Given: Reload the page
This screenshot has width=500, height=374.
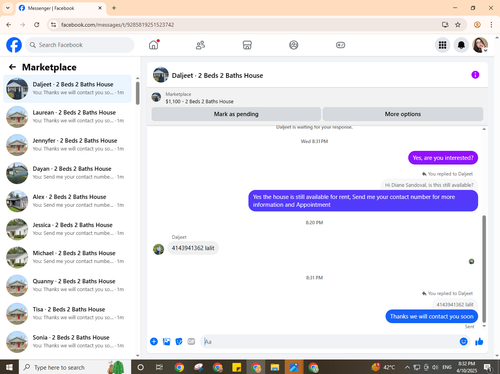Looking at the screenshot, I should coord(37,25).
